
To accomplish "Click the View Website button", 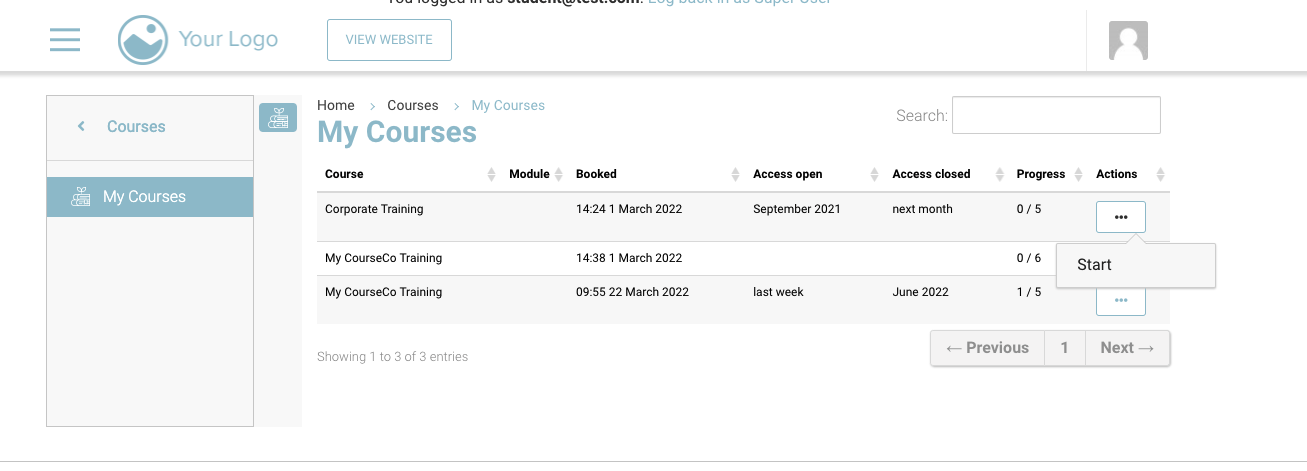I will (x=389, y=40).
